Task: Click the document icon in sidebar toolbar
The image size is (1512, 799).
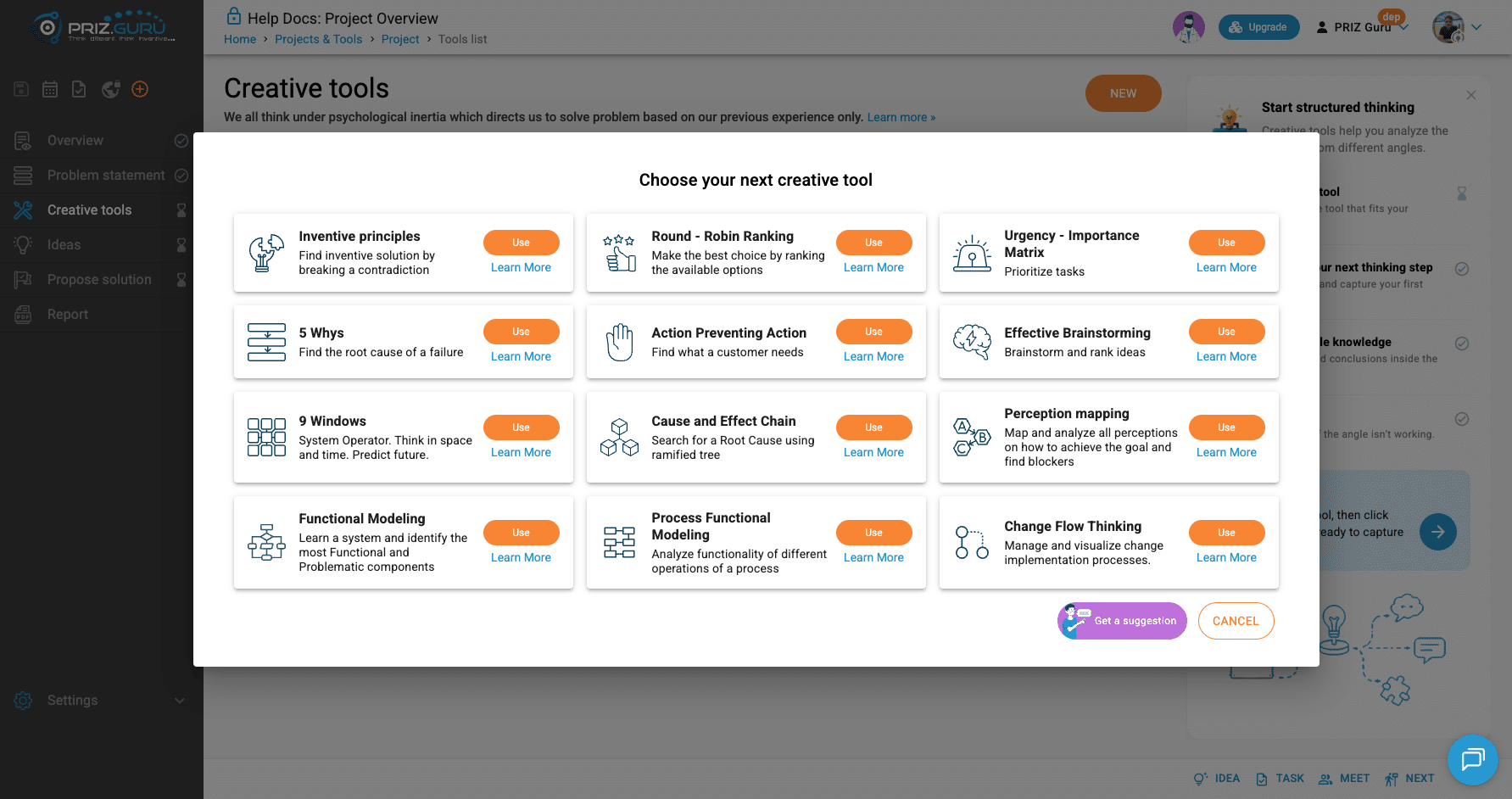Action: pos(79,89)
